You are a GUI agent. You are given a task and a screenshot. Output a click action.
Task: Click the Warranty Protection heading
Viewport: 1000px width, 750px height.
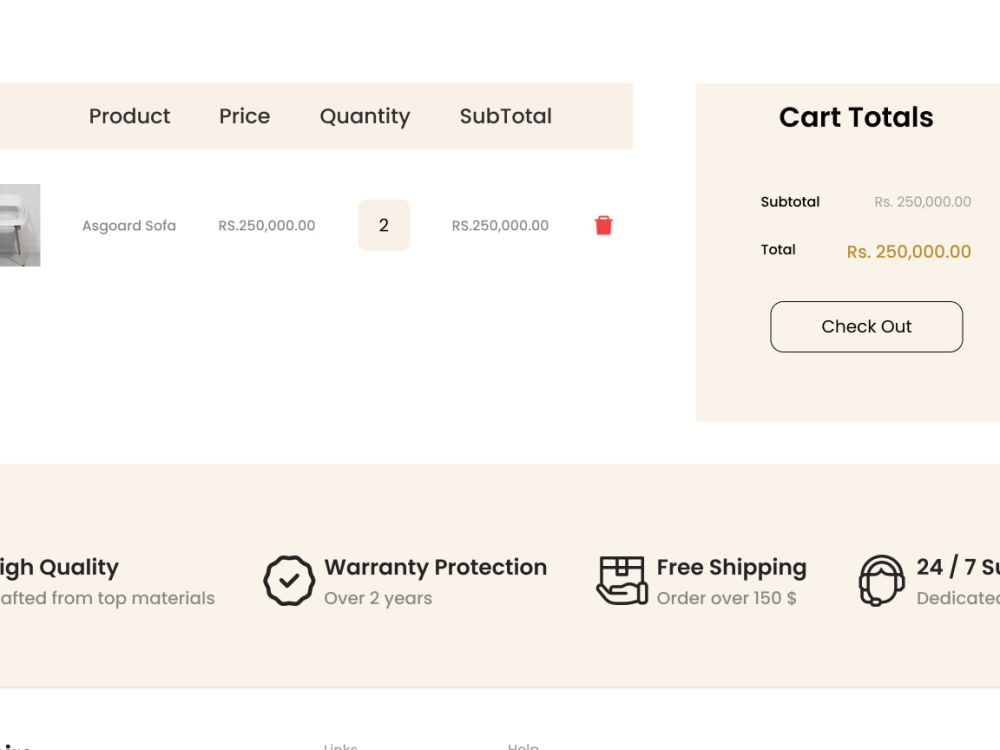click(436, 567)
